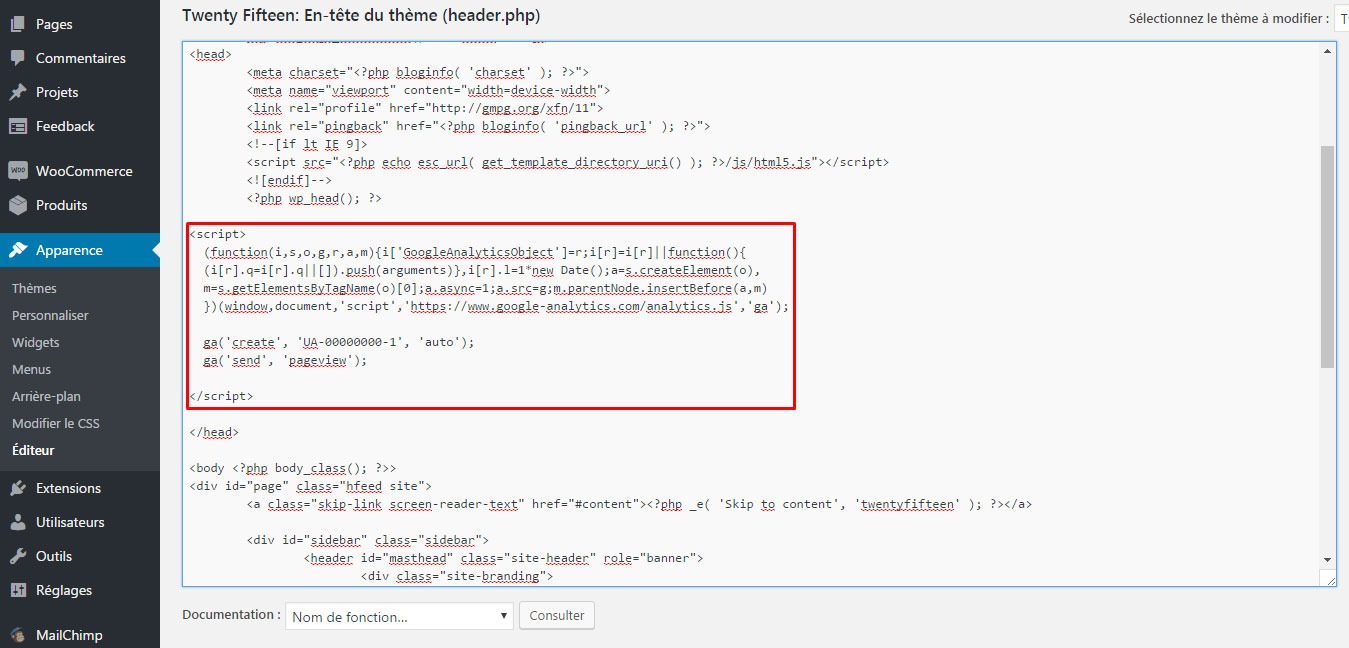Click the MailChimp monkey icon
The height and width of the screenshot is (648, 1349).
coord(18,635)
